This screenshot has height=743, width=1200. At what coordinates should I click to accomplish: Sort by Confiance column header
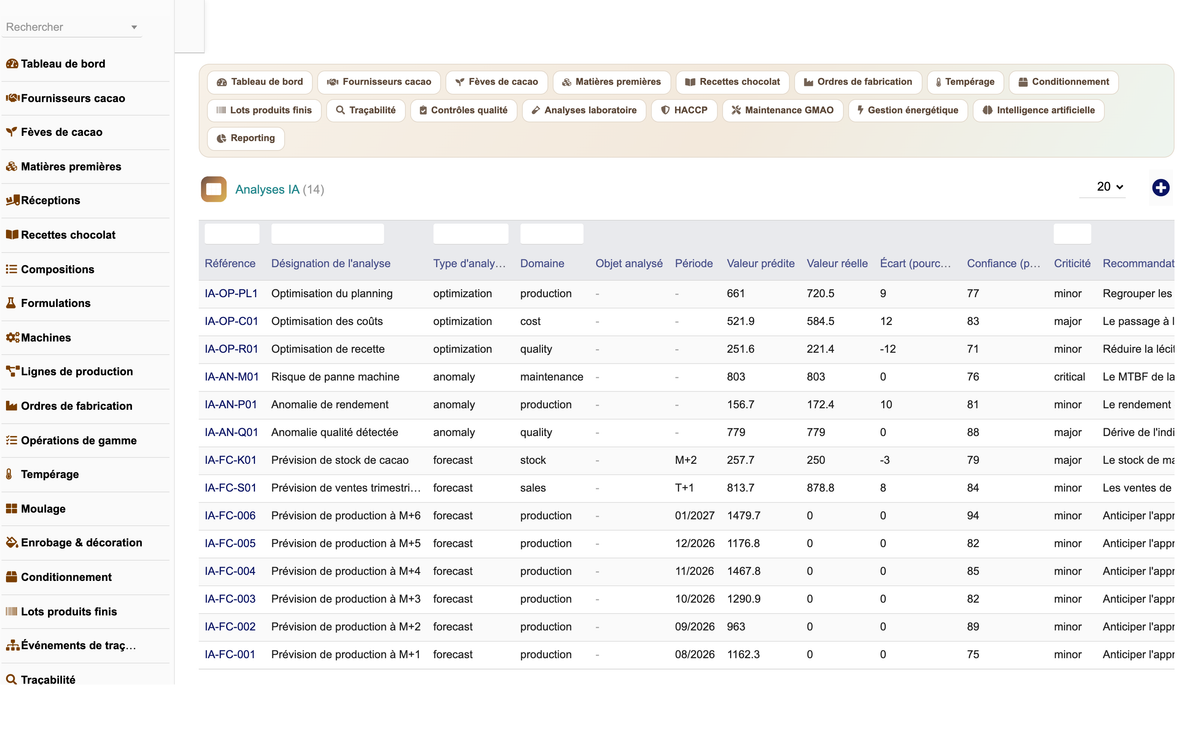point(1004,264)
